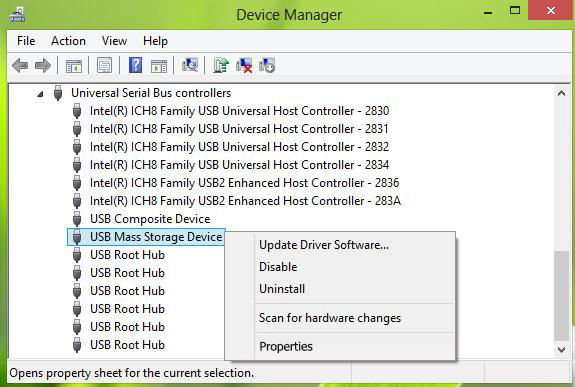The width and height of the screenshot is (575, 387).
Task: Toggle the console tree pane icon
Action: click(x=74, y=66)
